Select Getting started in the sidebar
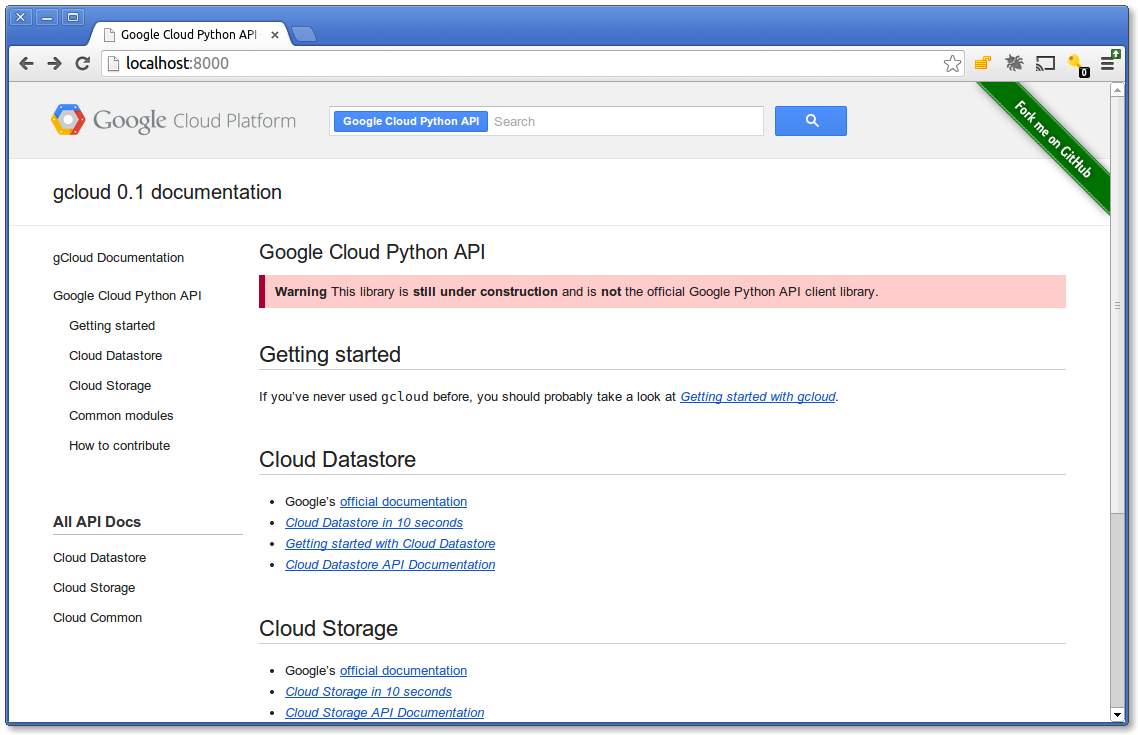Screen dimensions: 1138x735 click(x=112, y=326)
